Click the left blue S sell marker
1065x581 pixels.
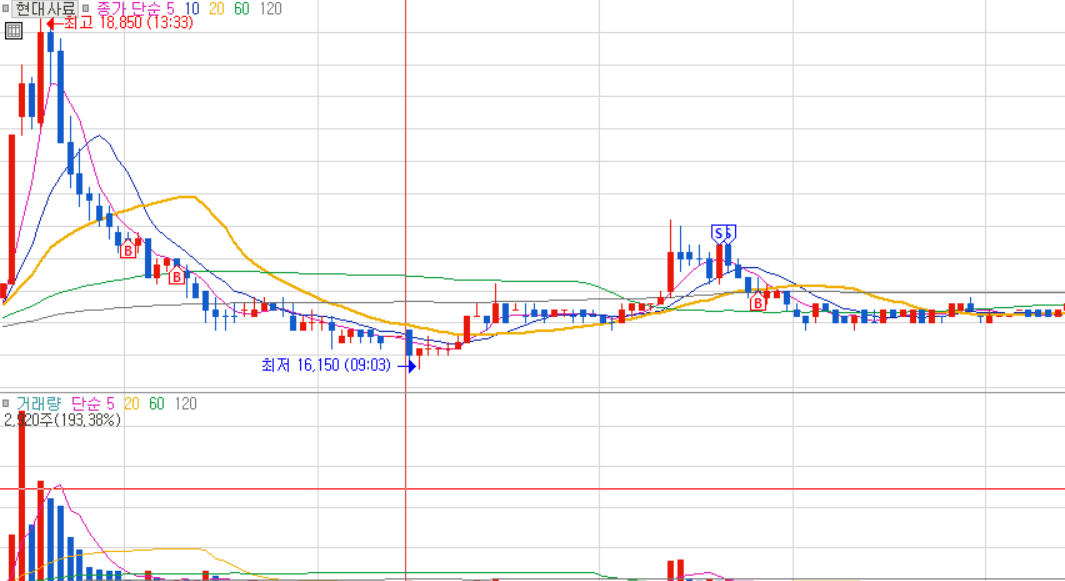pyautogui.click(x=719, y=234)
